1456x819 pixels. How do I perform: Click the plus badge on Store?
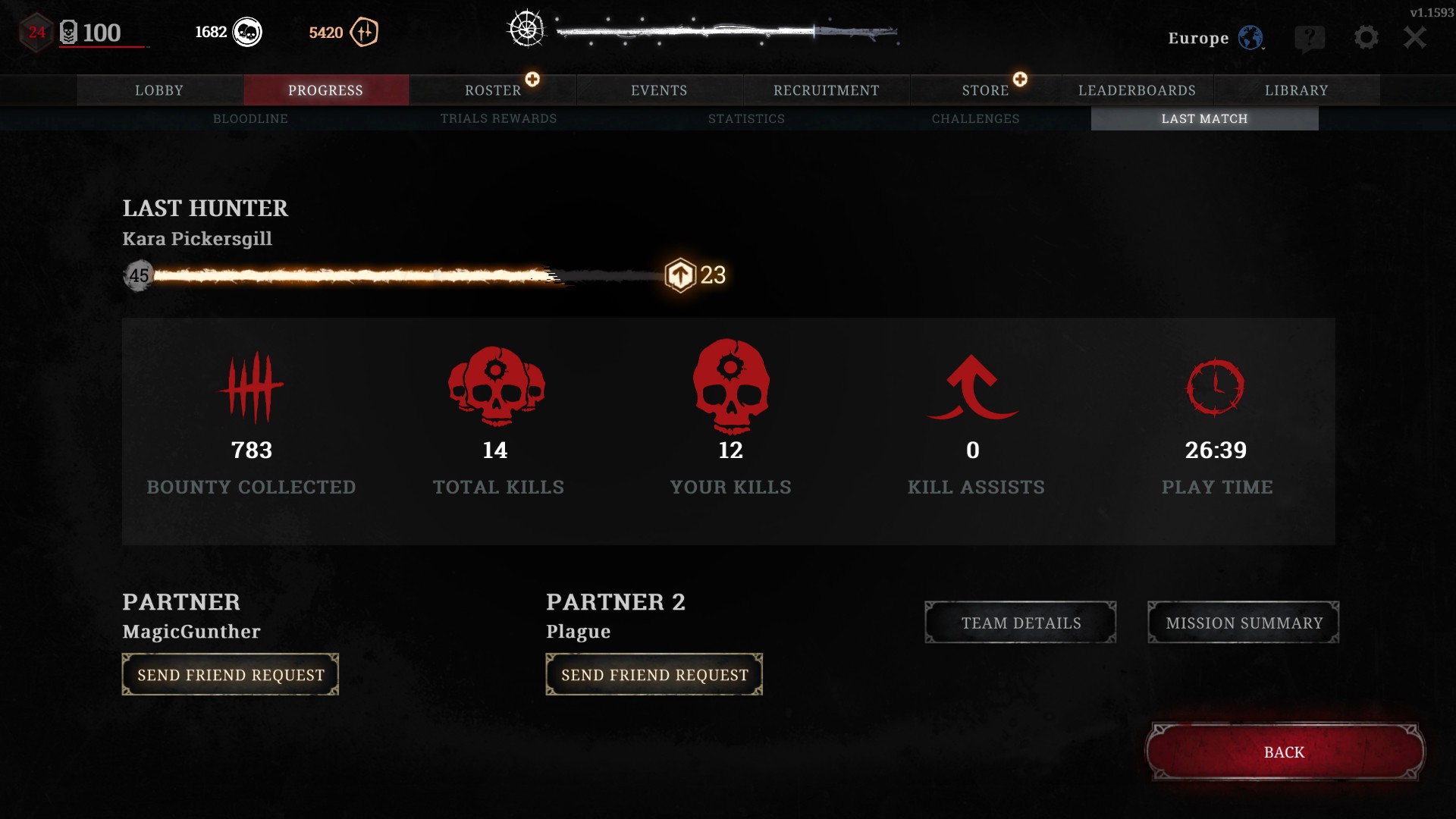pyautogui.click(x=1020, y=79)
